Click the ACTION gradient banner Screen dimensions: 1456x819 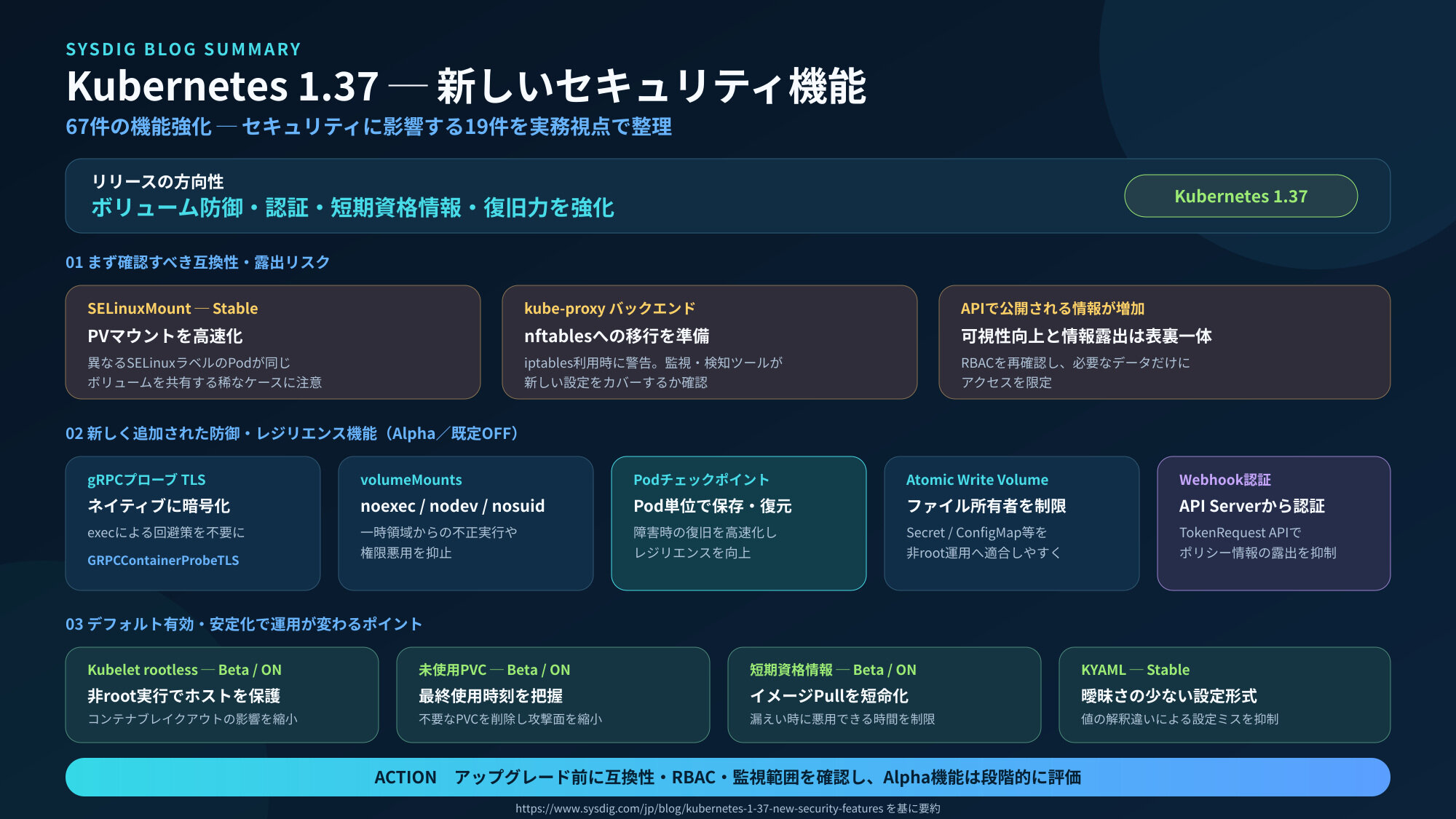click(x=728, y=777)
